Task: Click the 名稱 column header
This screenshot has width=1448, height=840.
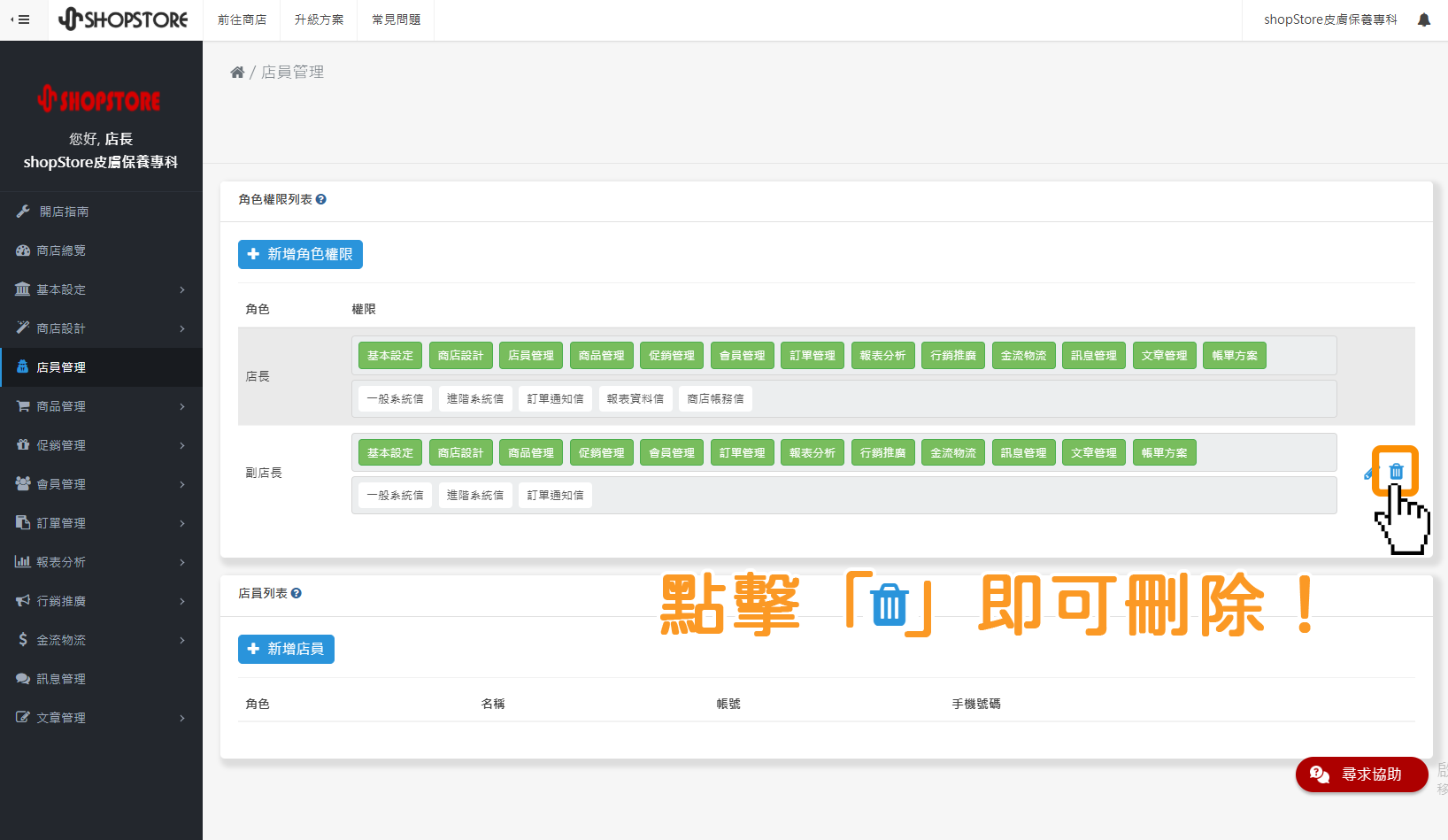Action: click(x=493, y=704)
